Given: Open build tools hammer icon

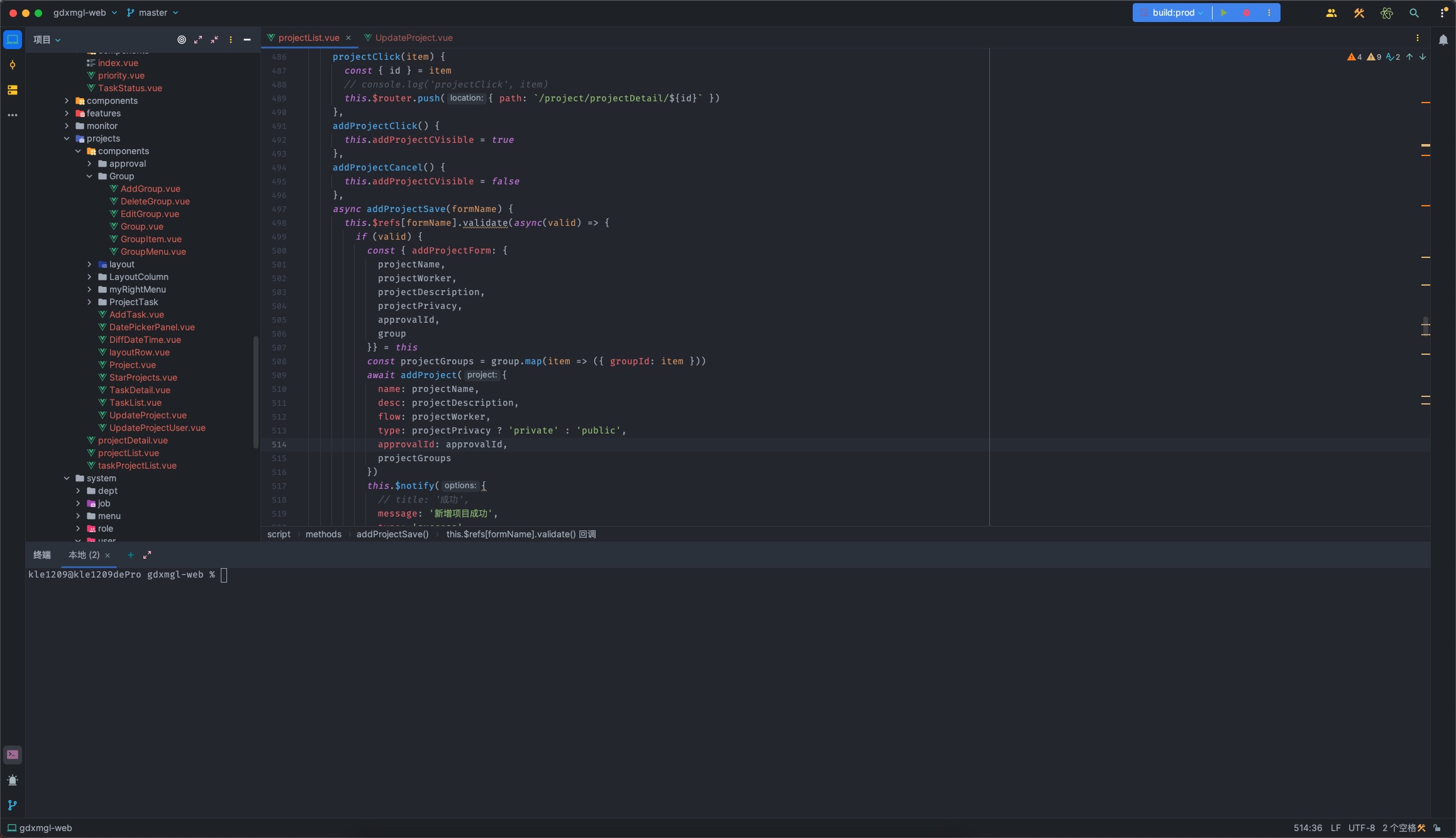Looking at the screenshot, I should click(x=1359, y=13).
